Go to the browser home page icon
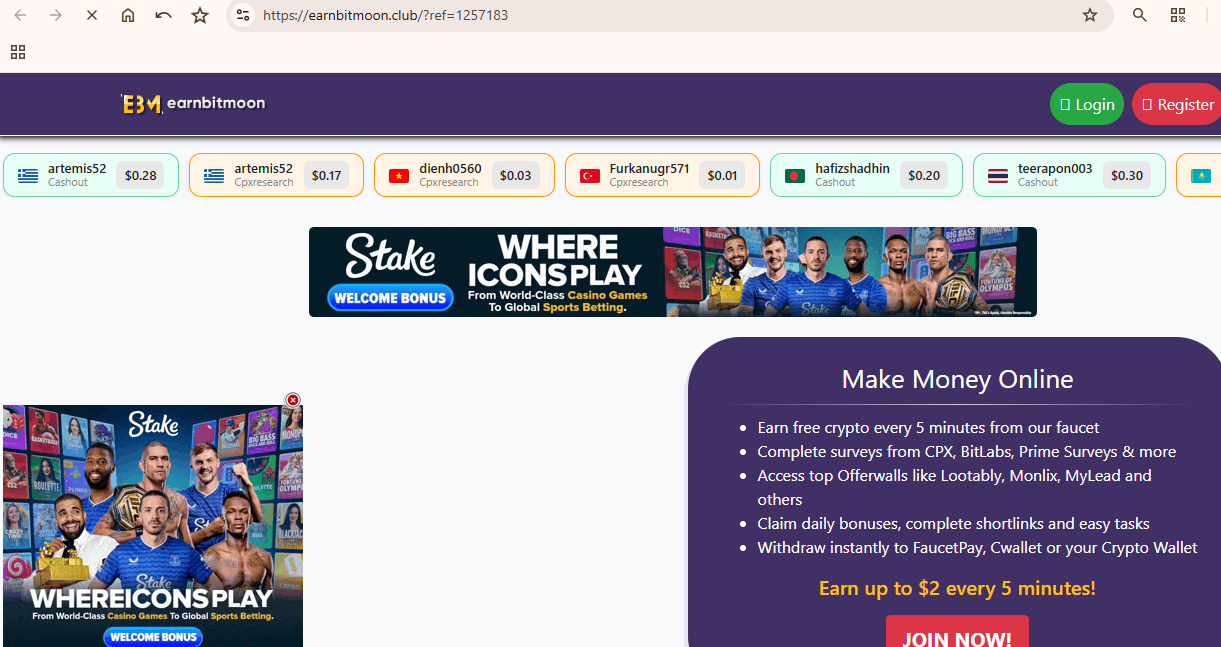1221x647 pixels. click(x=128, y=15)
